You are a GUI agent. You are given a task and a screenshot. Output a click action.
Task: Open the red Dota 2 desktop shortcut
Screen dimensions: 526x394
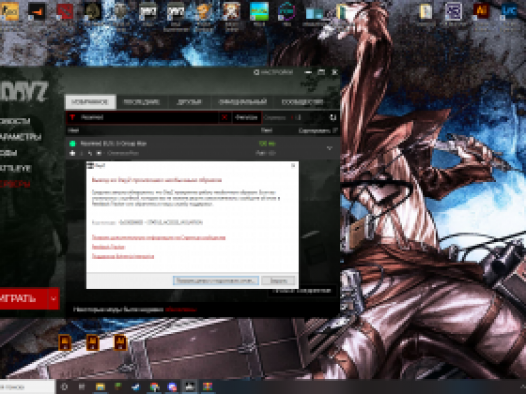[x=65, y=11]
